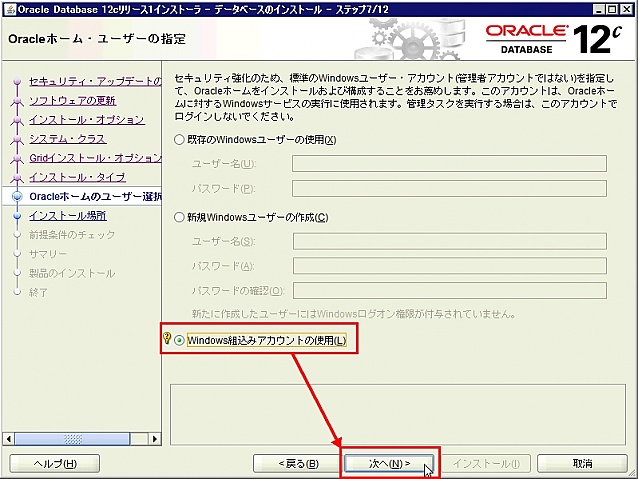The image size is (638, 479).
Task: Click the current step bullet icon beside Oracleホーム
Action: click(x=17, y=197)
